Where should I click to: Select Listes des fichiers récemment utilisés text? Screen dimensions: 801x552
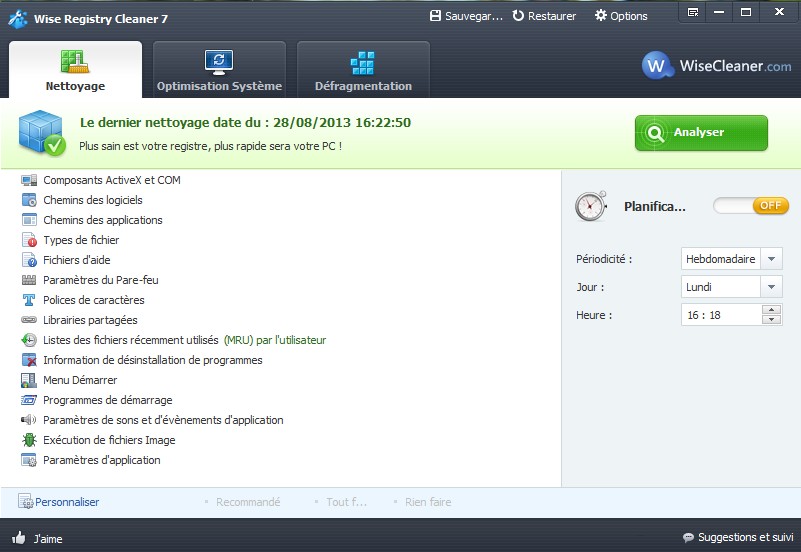click(x=131, y=340)
